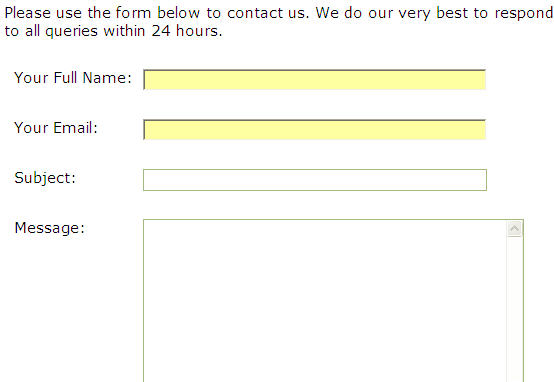Select the Subject input field
Image resolution: width=554 pixels, height=382 pixels.
pyautogui.click(x=315, y=180)
